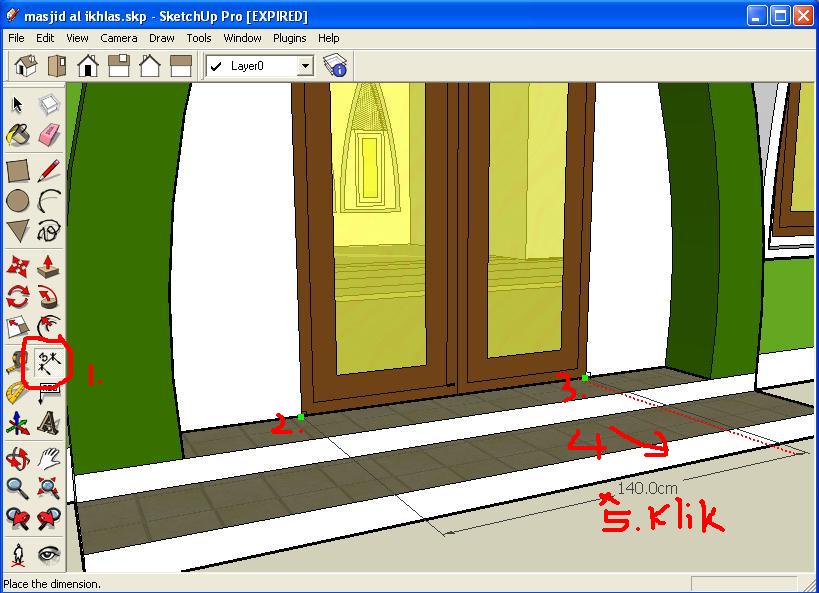Choose the 3D Text tool
The image size is (819, 593).
(x=49, y=423)
